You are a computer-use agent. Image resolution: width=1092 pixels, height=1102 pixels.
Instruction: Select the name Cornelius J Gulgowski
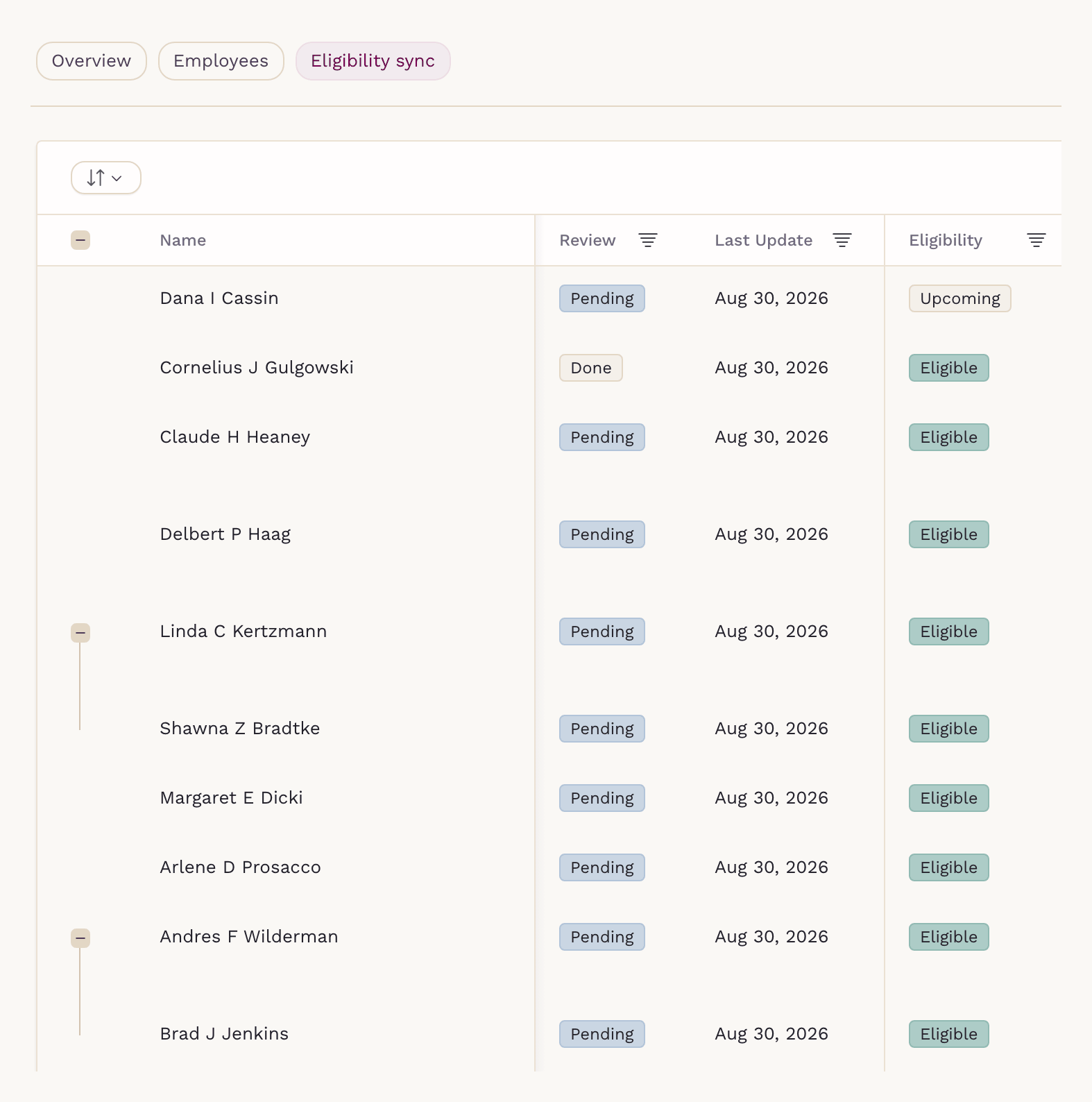(257, 368)
